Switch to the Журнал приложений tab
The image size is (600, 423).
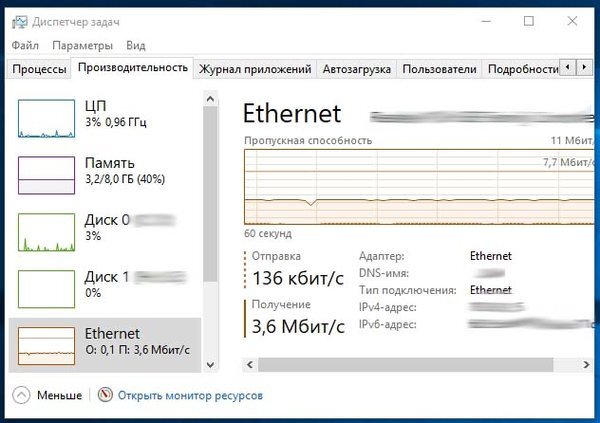255,69
